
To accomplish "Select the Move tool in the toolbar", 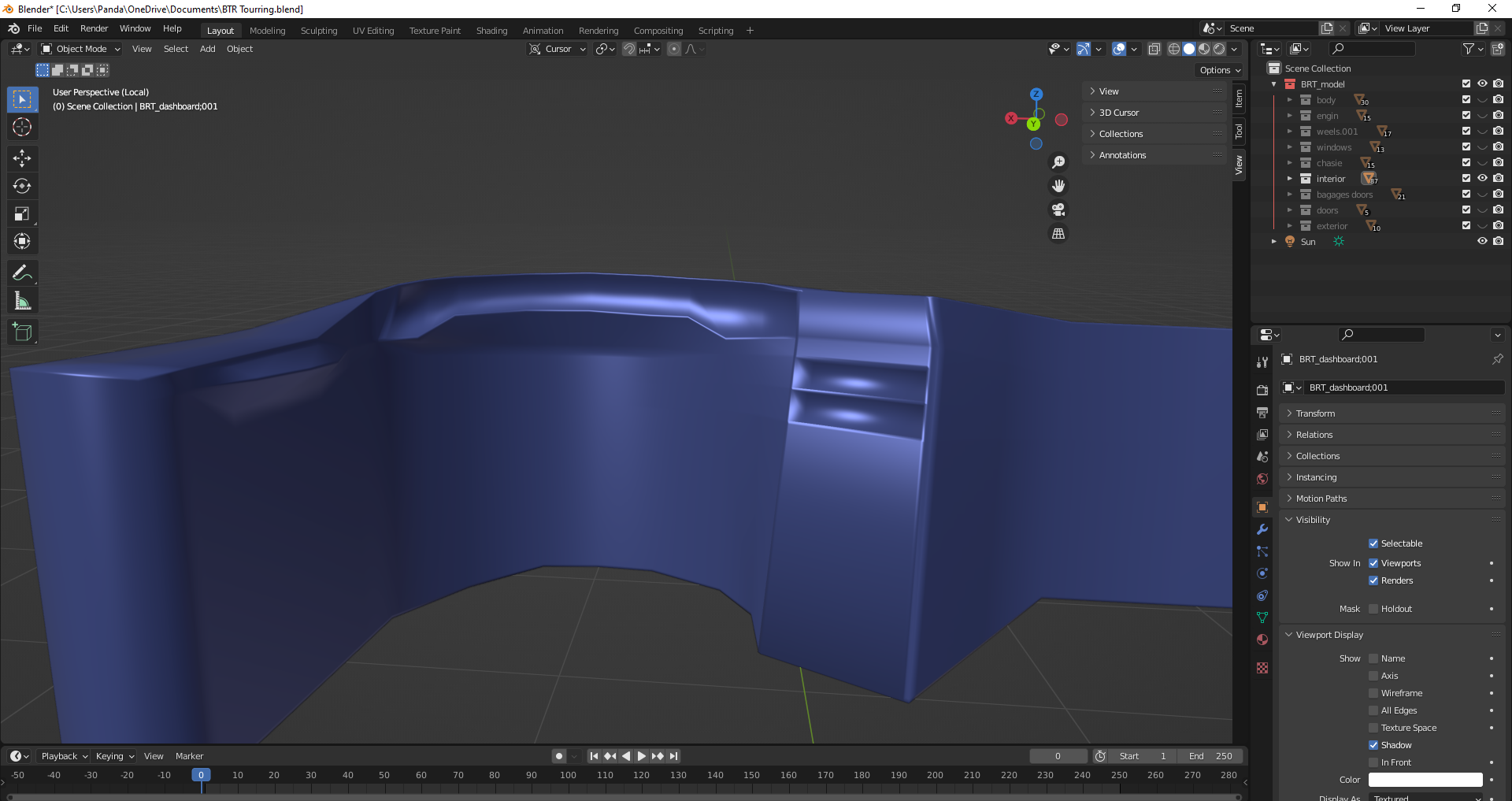I will click(x=22, y=158).
